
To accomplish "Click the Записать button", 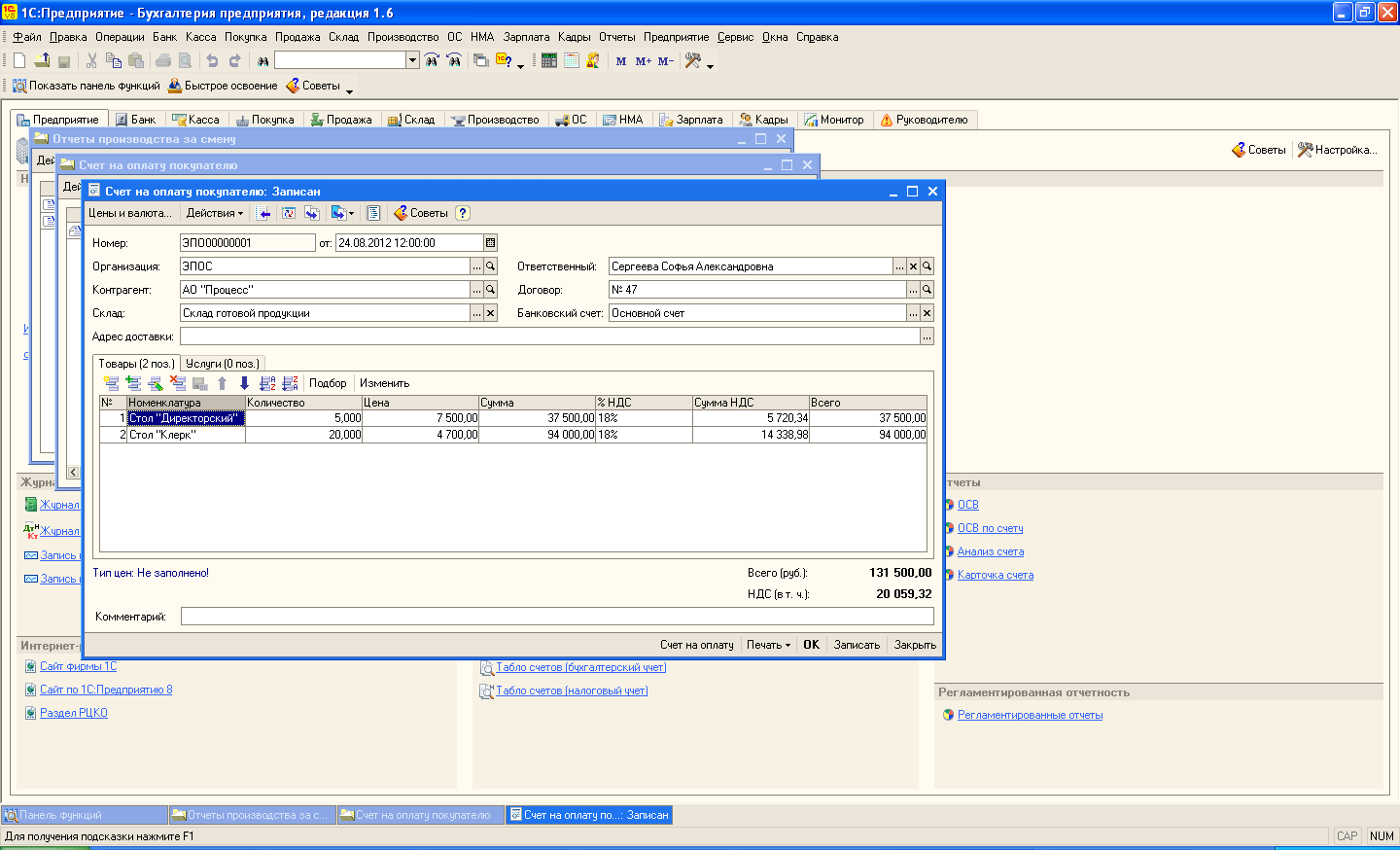I will coord(857,645).
